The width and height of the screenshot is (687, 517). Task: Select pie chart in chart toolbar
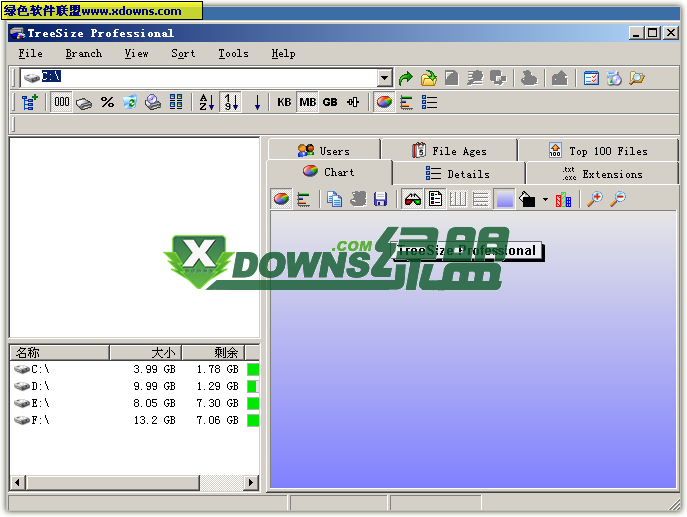(281, 199)
